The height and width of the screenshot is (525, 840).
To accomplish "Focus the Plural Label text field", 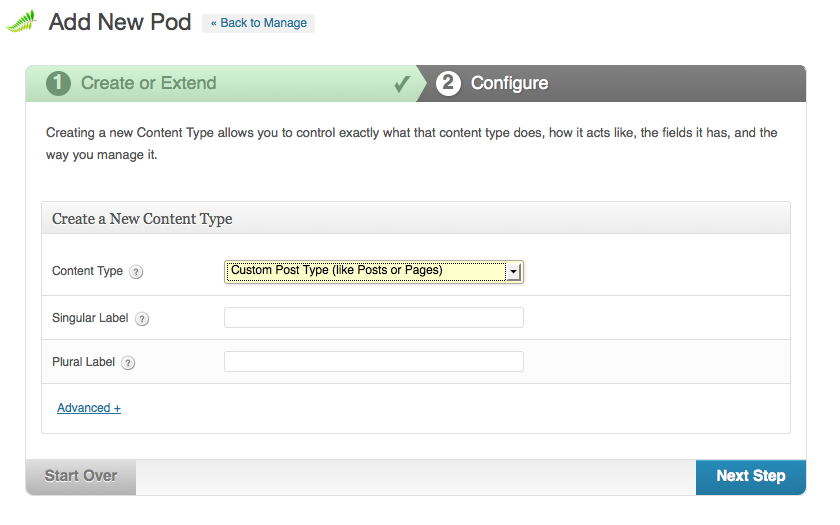I will (373, 362).
